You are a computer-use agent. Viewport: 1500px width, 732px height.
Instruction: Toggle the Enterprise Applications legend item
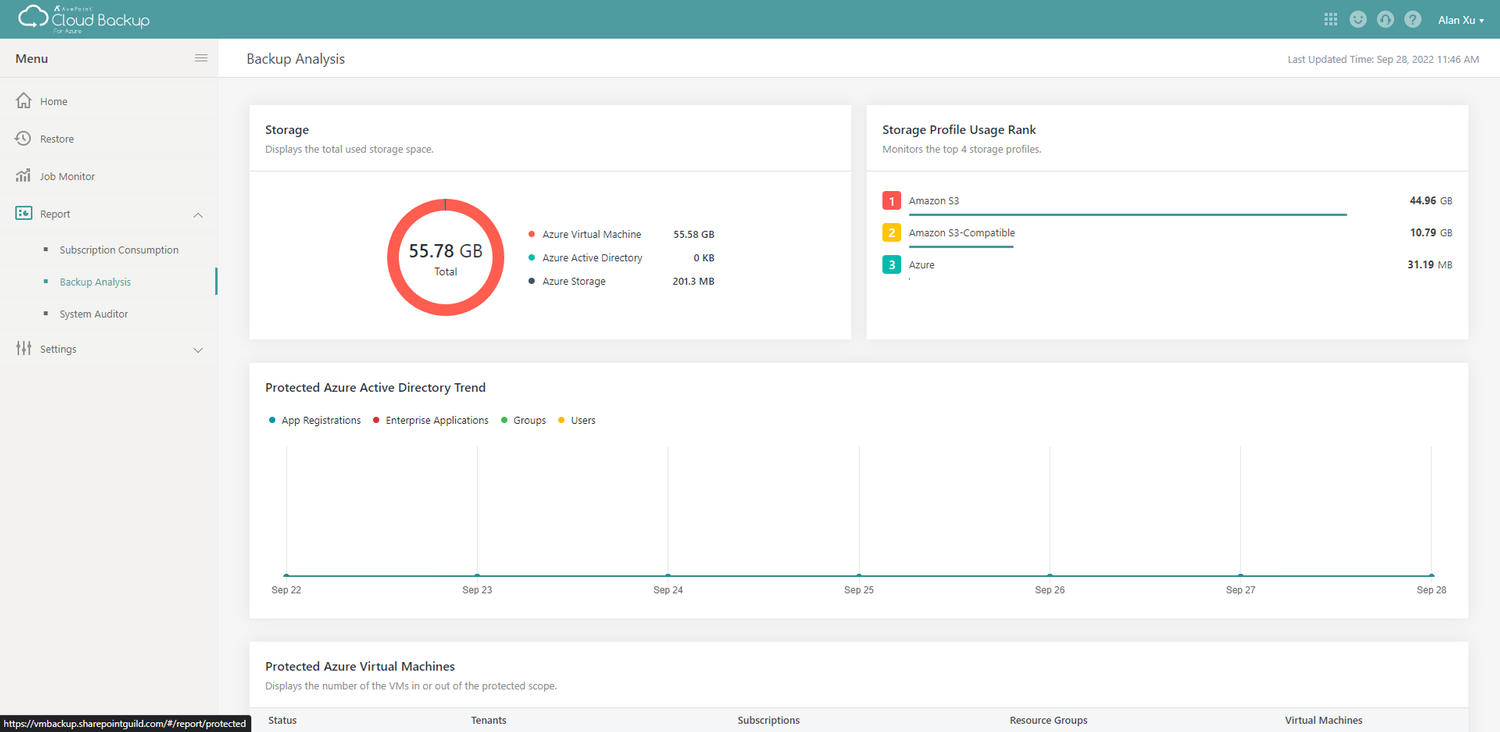pos(430,420)
